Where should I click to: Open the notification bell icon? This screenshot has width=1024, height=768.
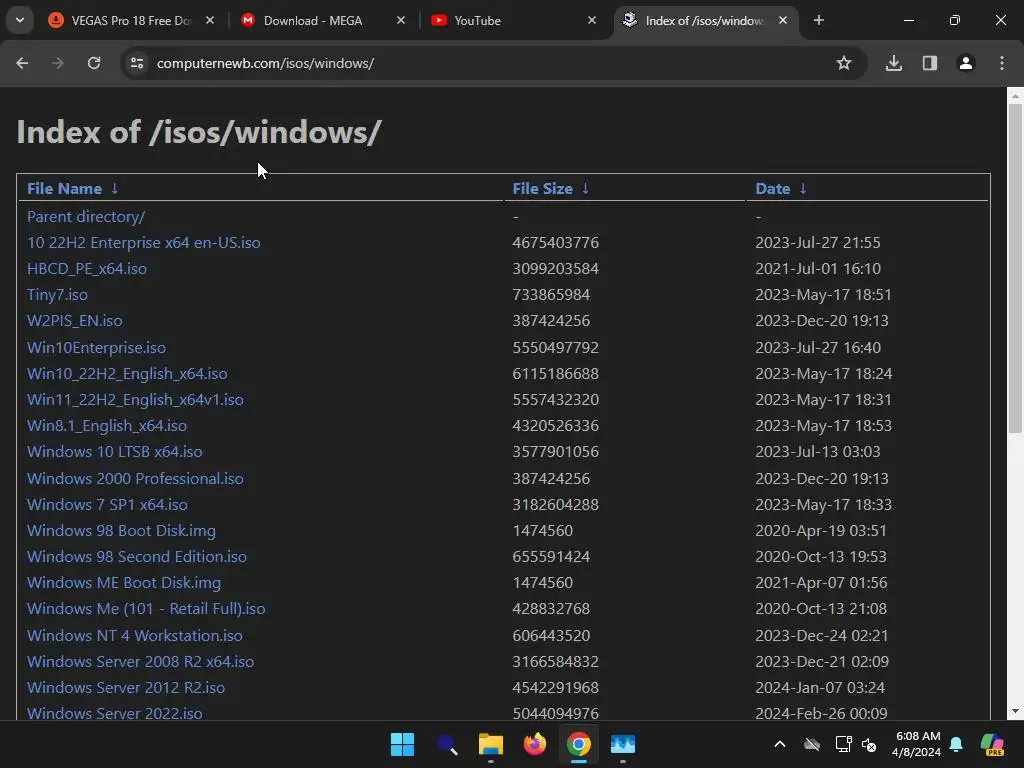[x=957, y=744]
